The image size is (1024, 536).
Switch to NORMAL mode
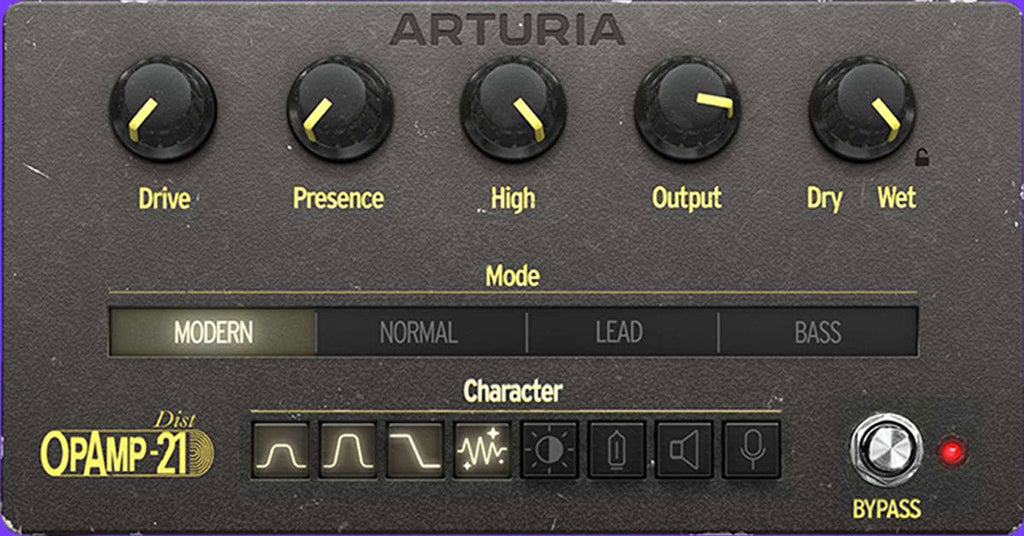(420, 332)
